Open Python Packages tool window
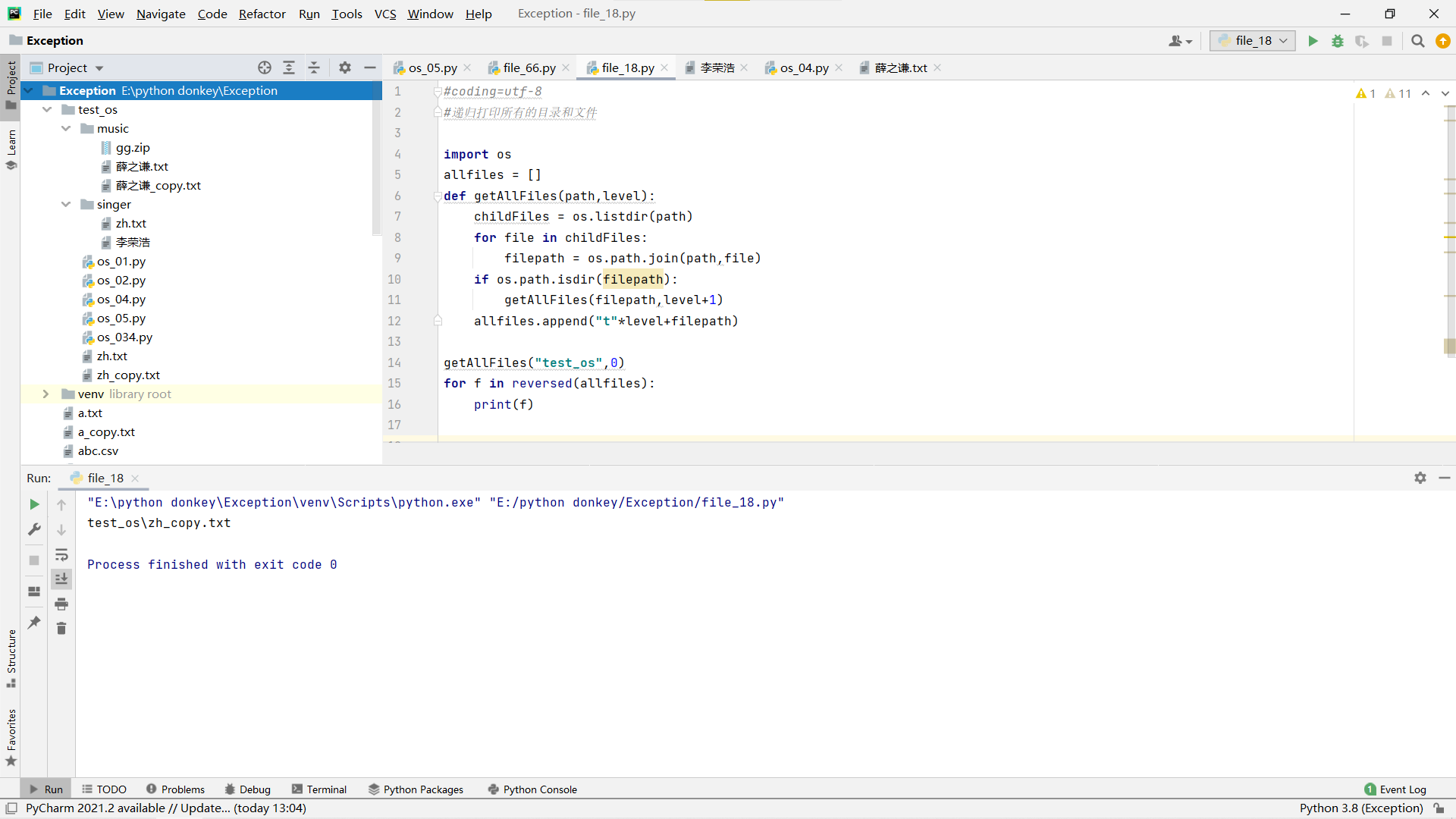This screenshot has height=819, width=1456. (416, 789)
